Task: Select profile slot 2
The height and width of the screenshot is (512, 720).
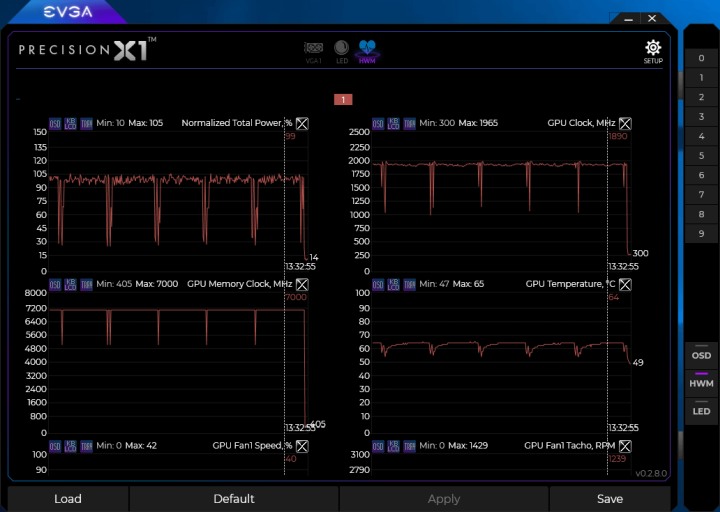Action: (x=701, y=97)
